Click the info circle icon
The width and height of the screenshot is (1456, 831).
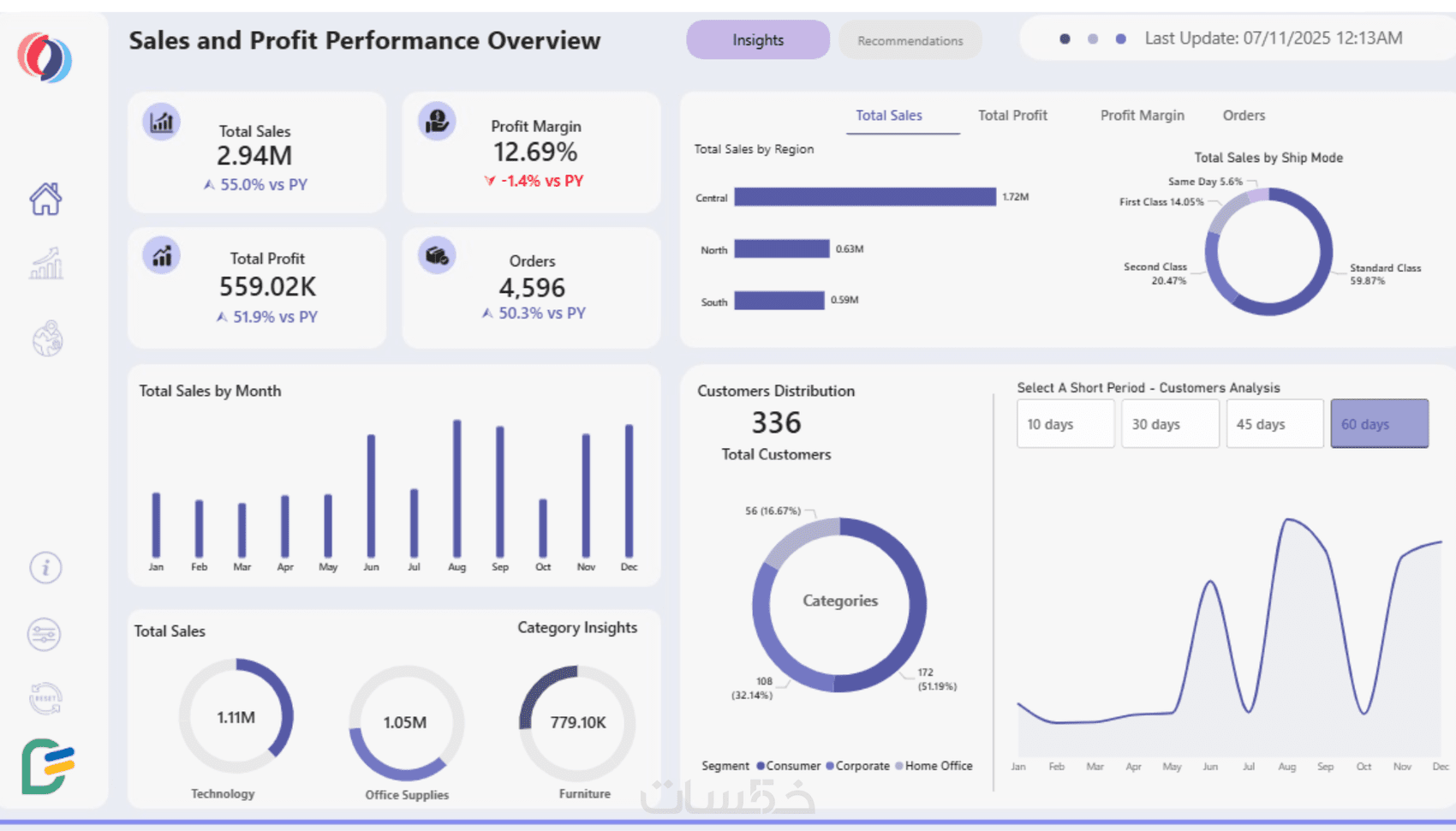pos(45,567)
